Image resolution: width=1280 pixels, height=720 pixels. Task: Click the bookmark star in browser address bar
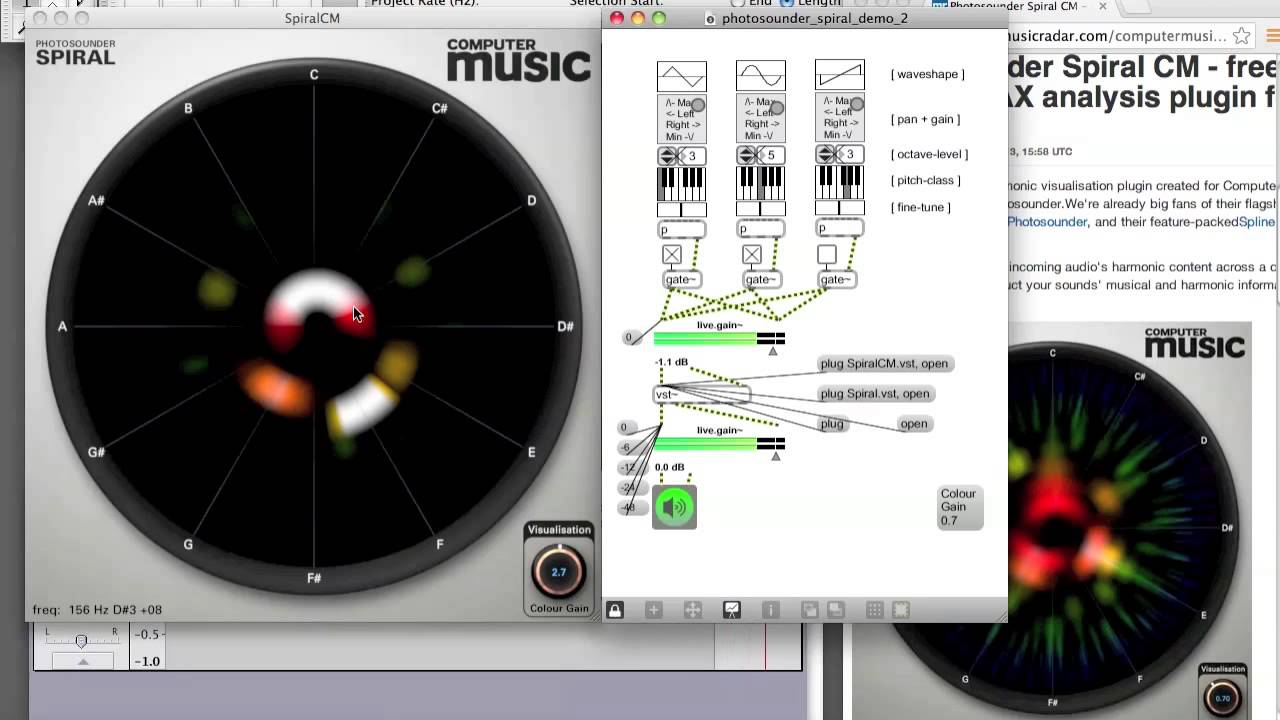coord(1241,36)
